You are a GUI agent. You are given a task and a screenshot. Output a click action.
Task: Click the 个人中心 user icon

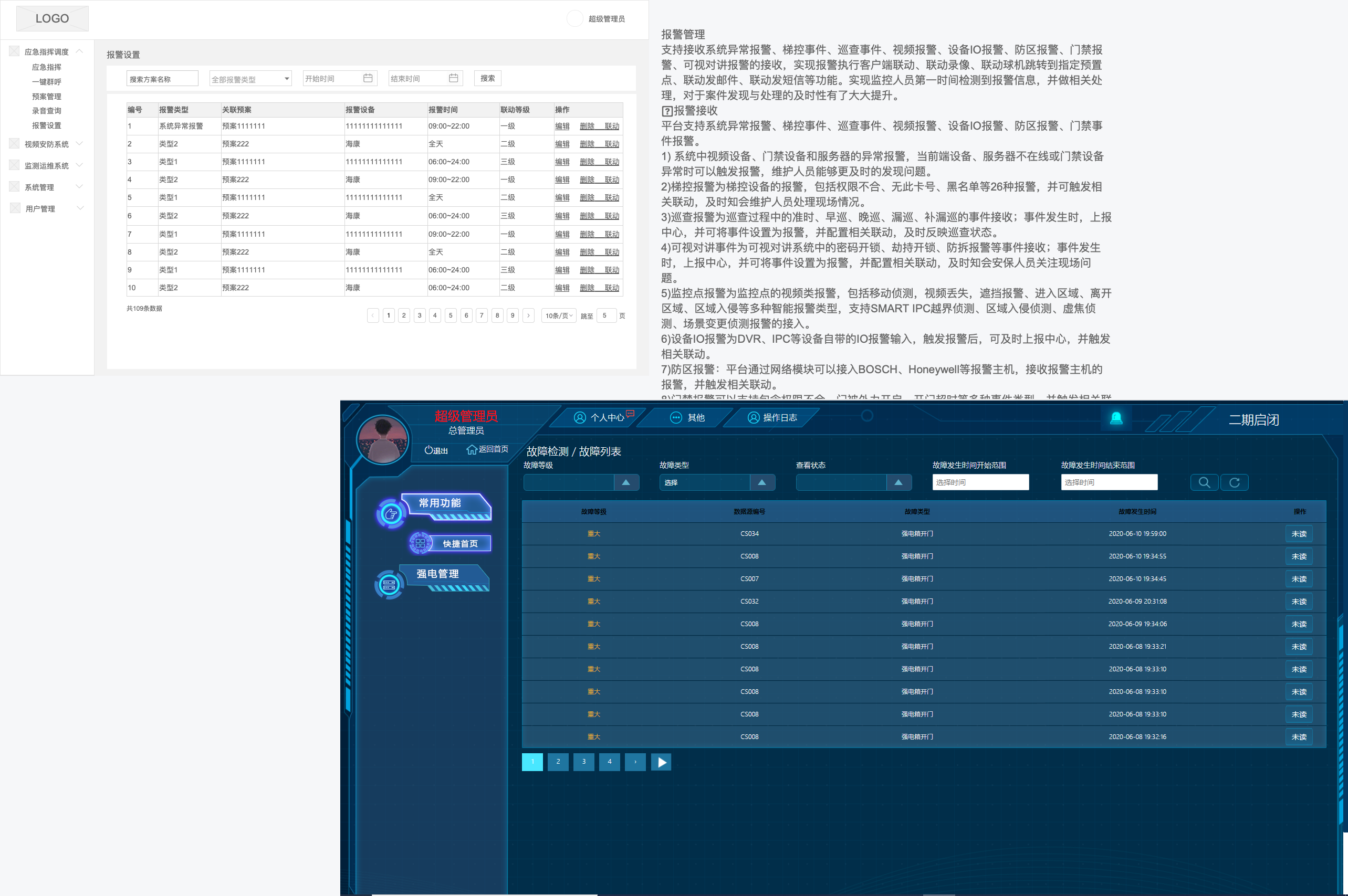coord(580,418)
